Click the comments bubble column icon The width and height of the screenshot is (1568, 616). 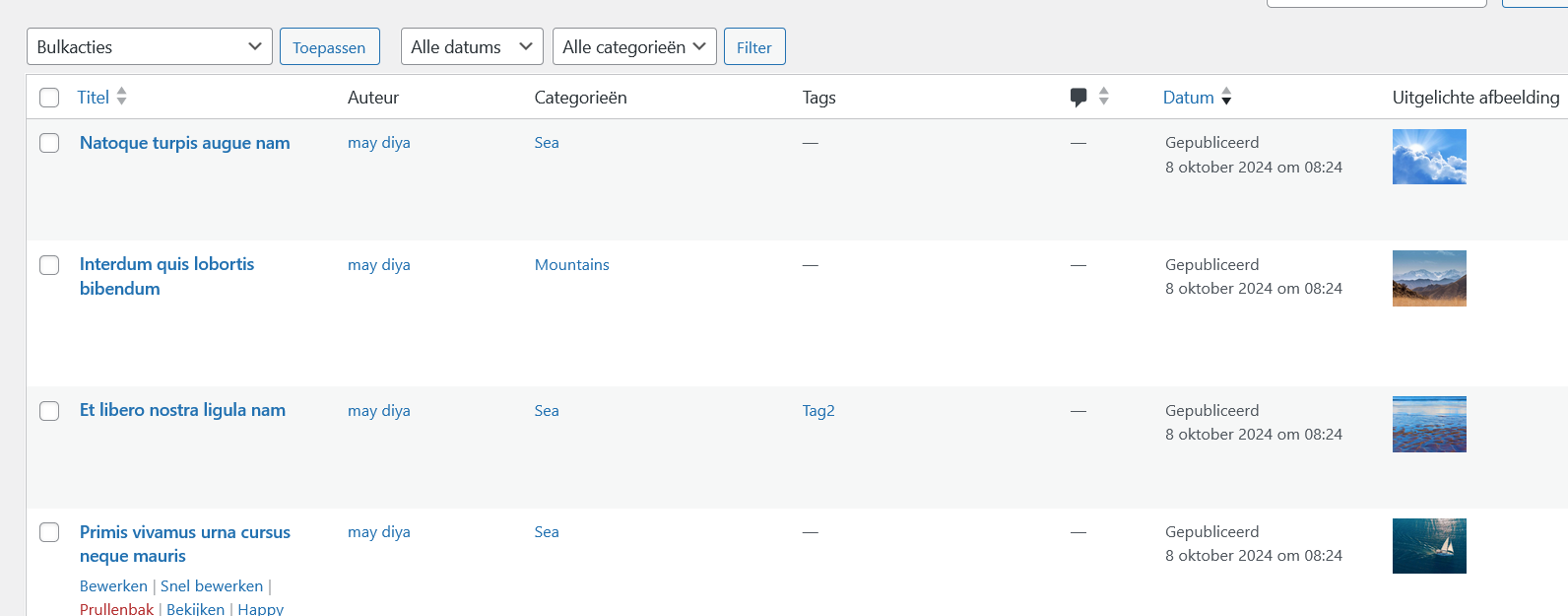point(1078,97)
